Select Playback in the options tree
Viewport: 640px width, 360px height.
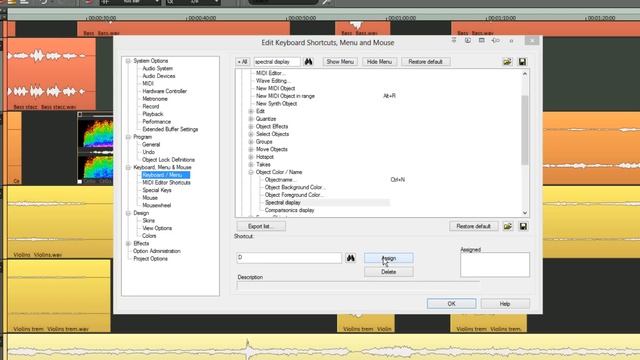click(x=153, y=114)
